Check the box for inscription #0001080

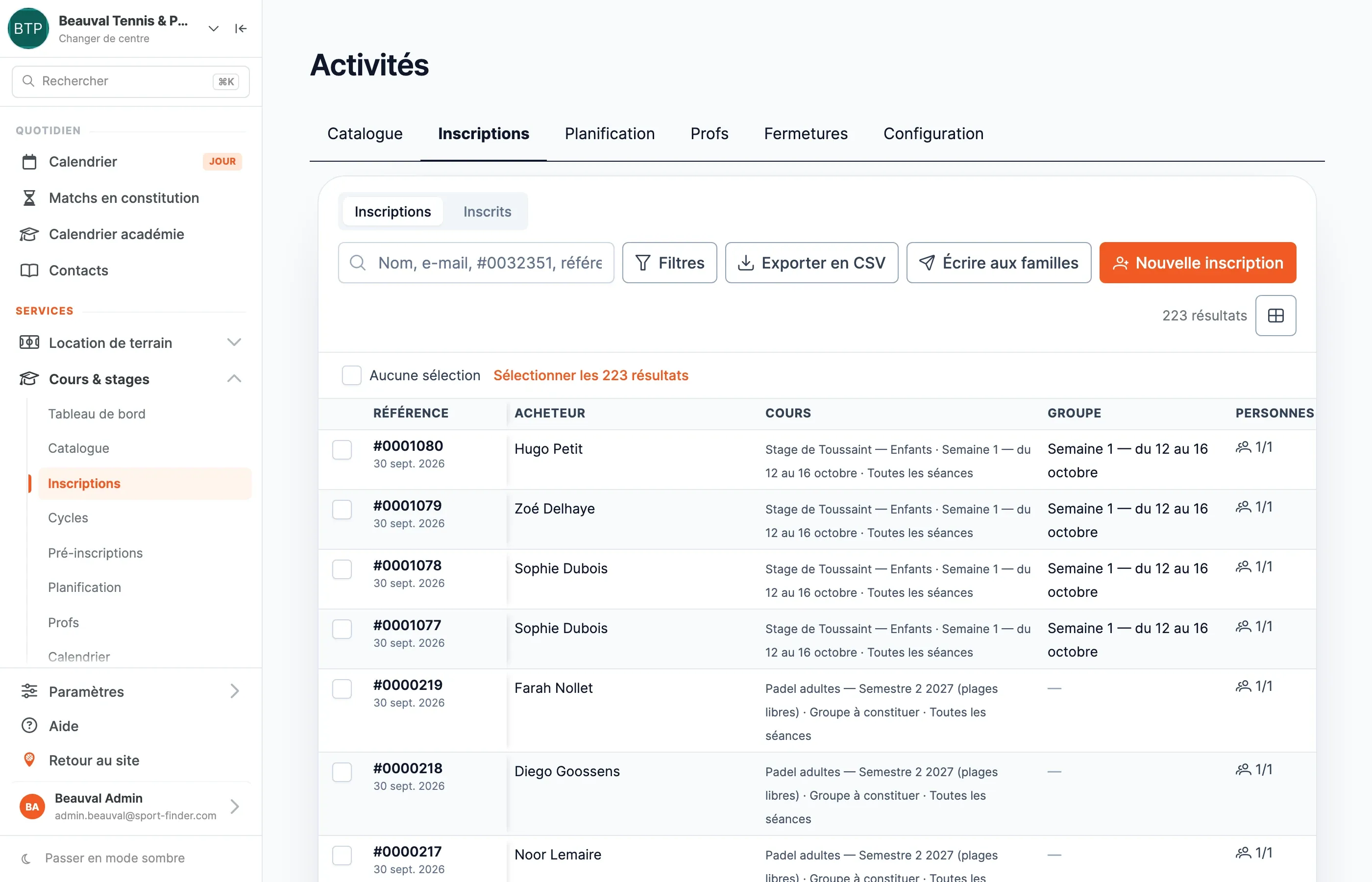coord(342,450)
